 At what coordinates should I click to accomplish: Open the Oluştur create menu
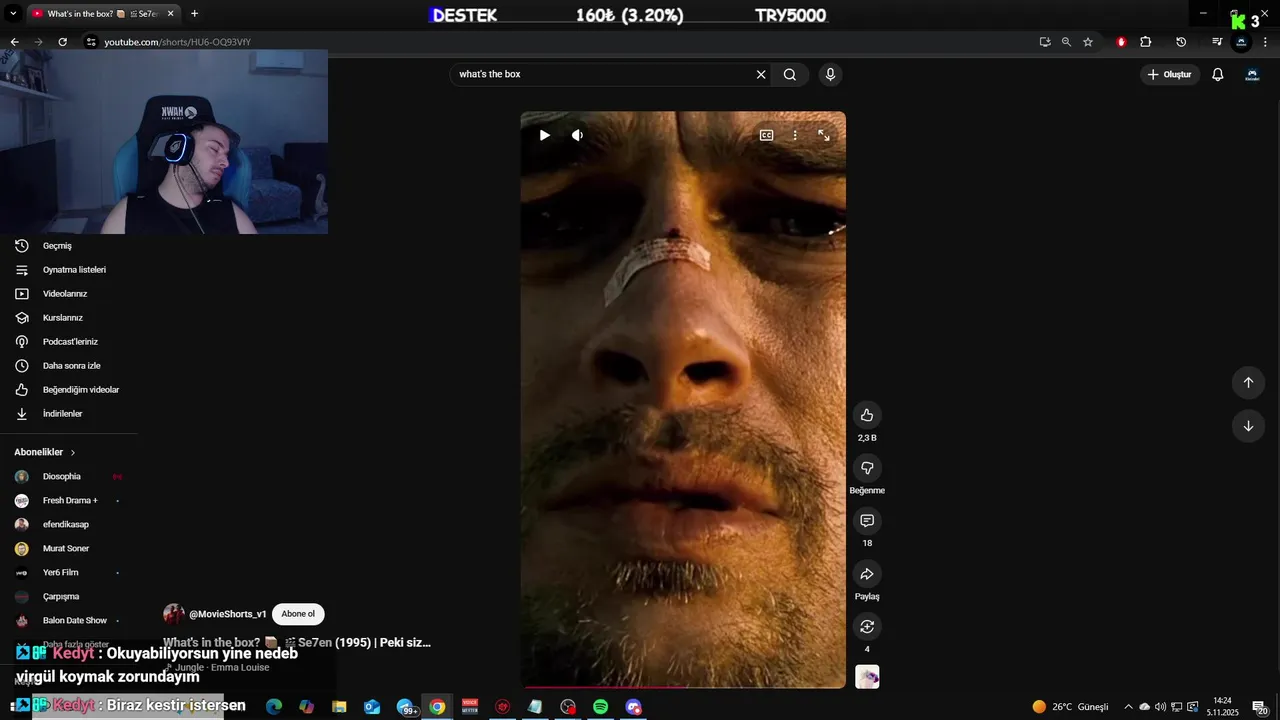coord(1170,74)
